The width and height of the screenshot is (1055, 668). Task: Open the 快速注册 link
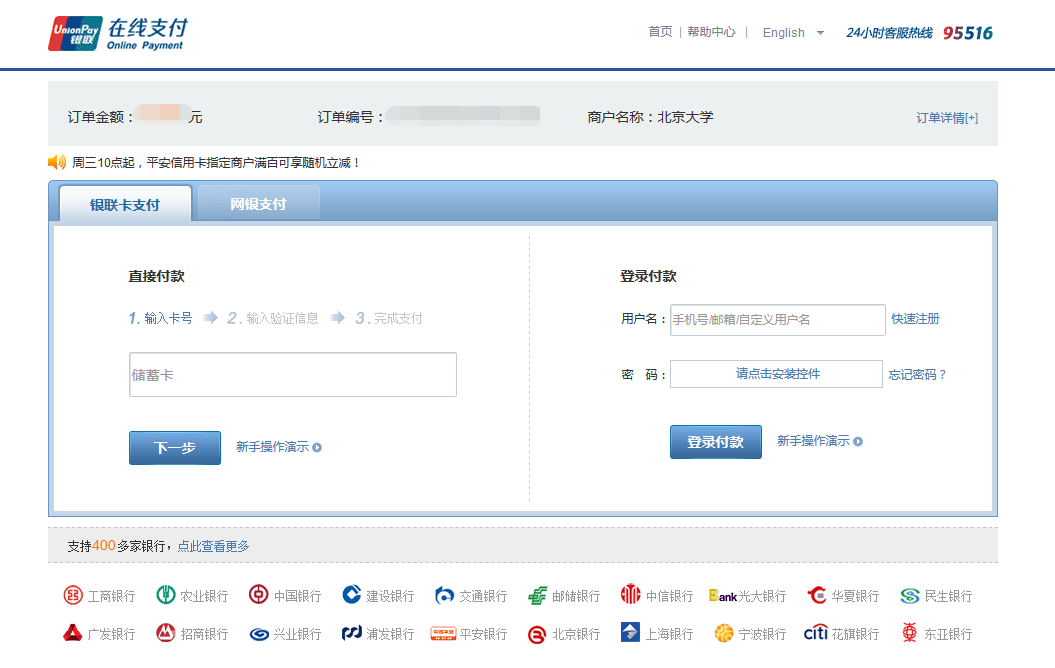point(915,319)
